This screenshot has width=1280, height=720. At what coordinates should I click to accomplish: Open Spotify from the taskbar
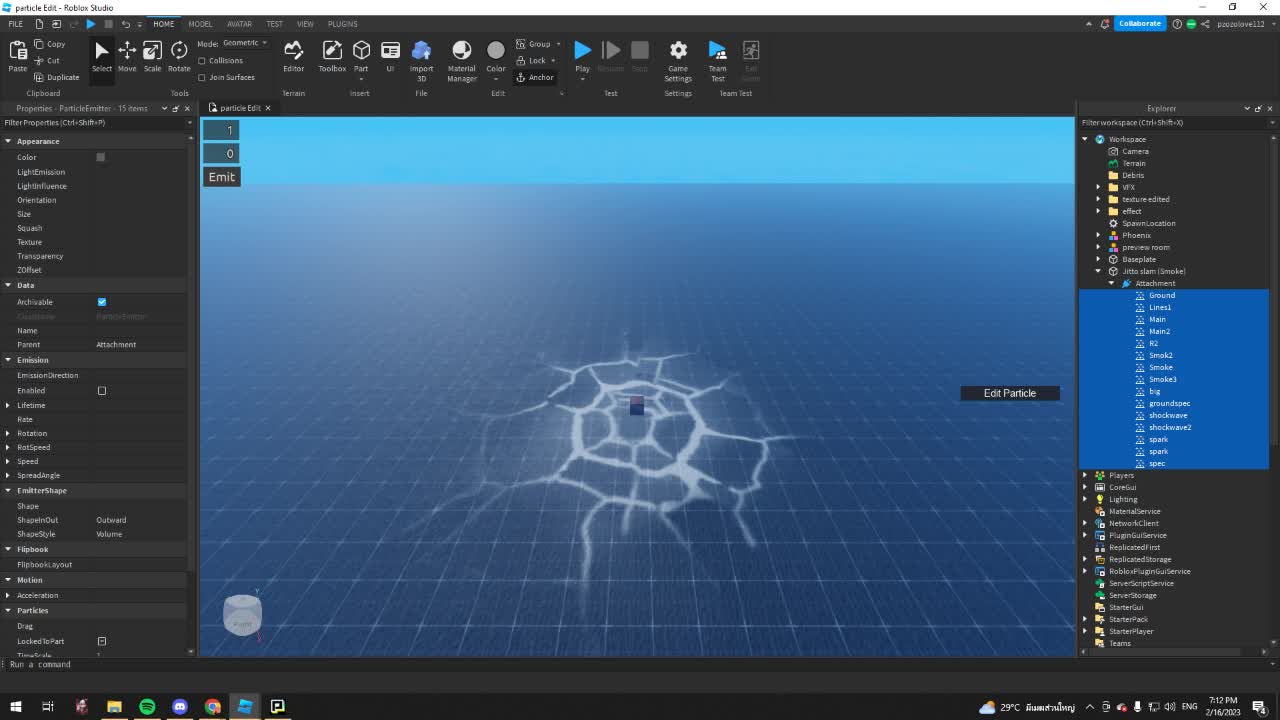pos(147,706)
